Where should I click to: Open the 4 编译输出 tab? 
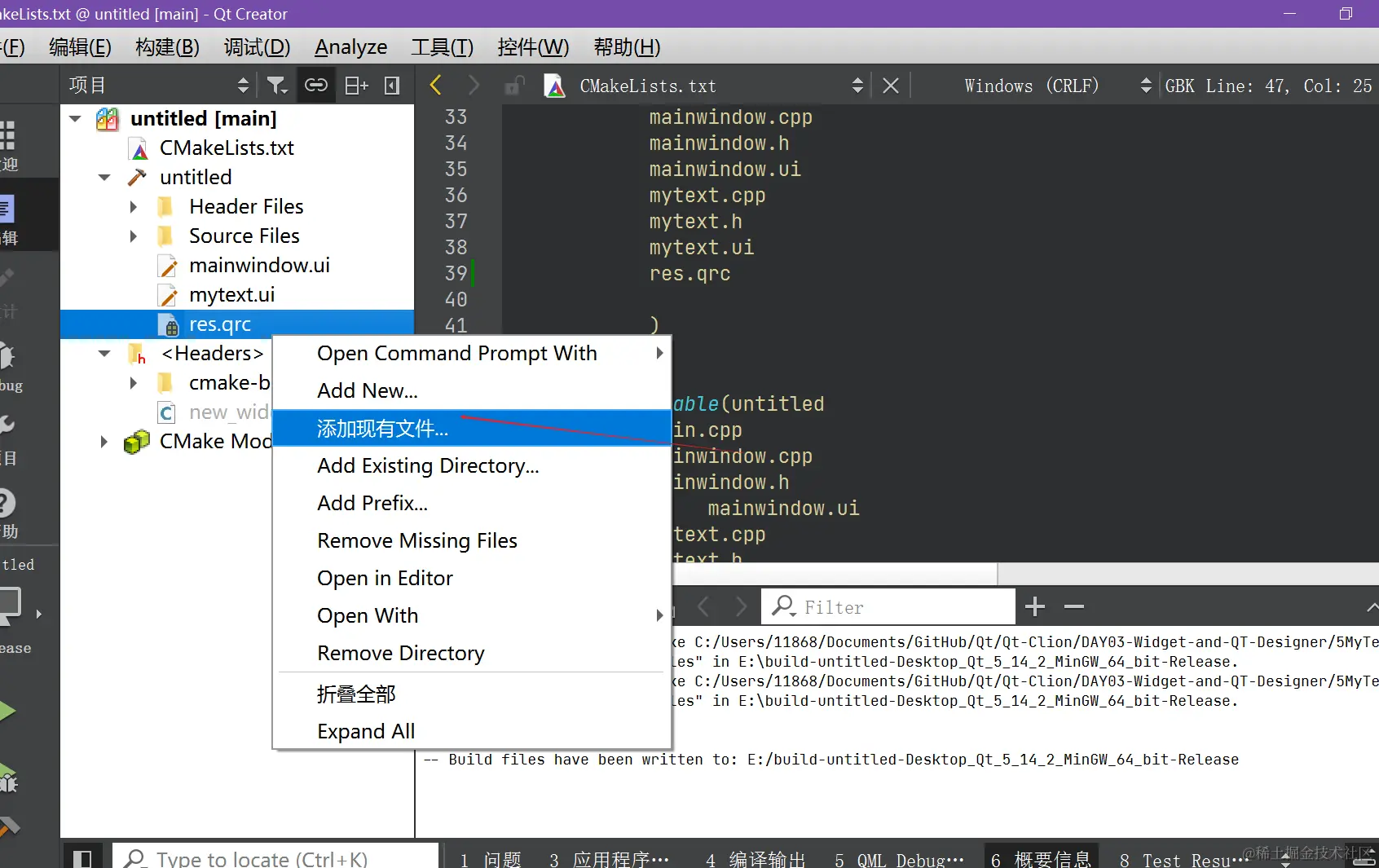click(x=756, y=860)
